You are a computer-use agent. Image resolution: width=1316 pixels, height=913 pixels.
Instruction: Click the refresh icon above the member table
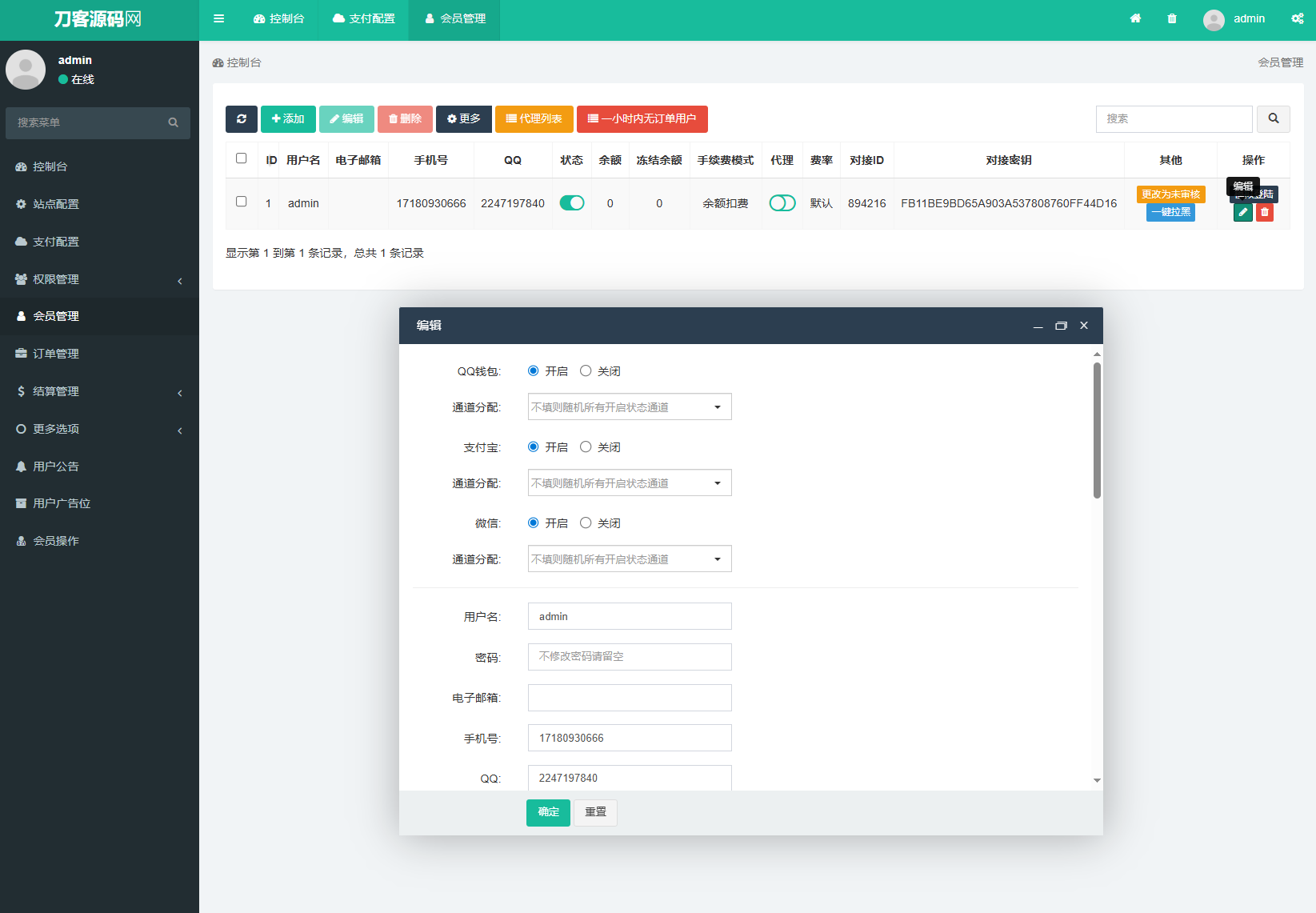tap(242, 118)
